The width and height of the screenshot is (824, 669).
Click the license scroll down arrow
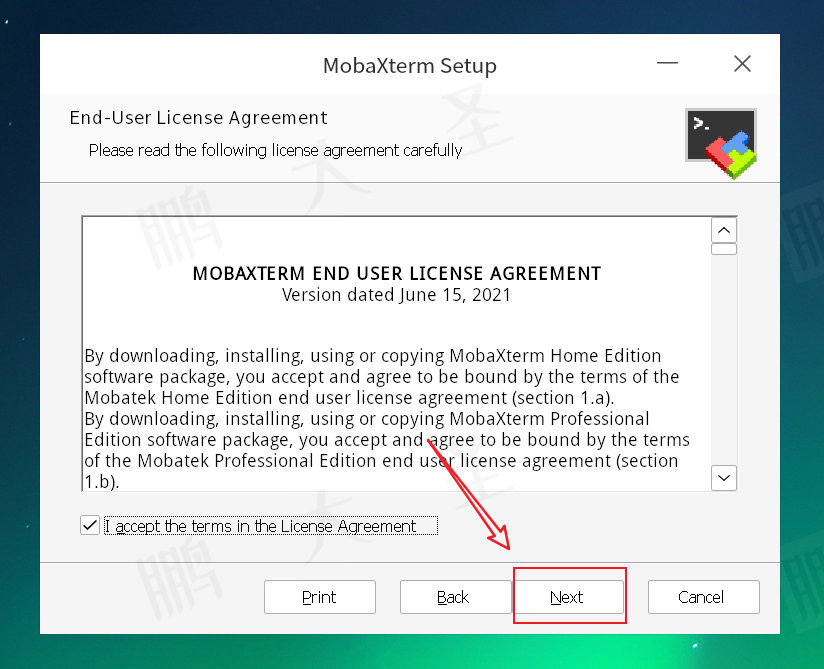[x=724, y=478]
